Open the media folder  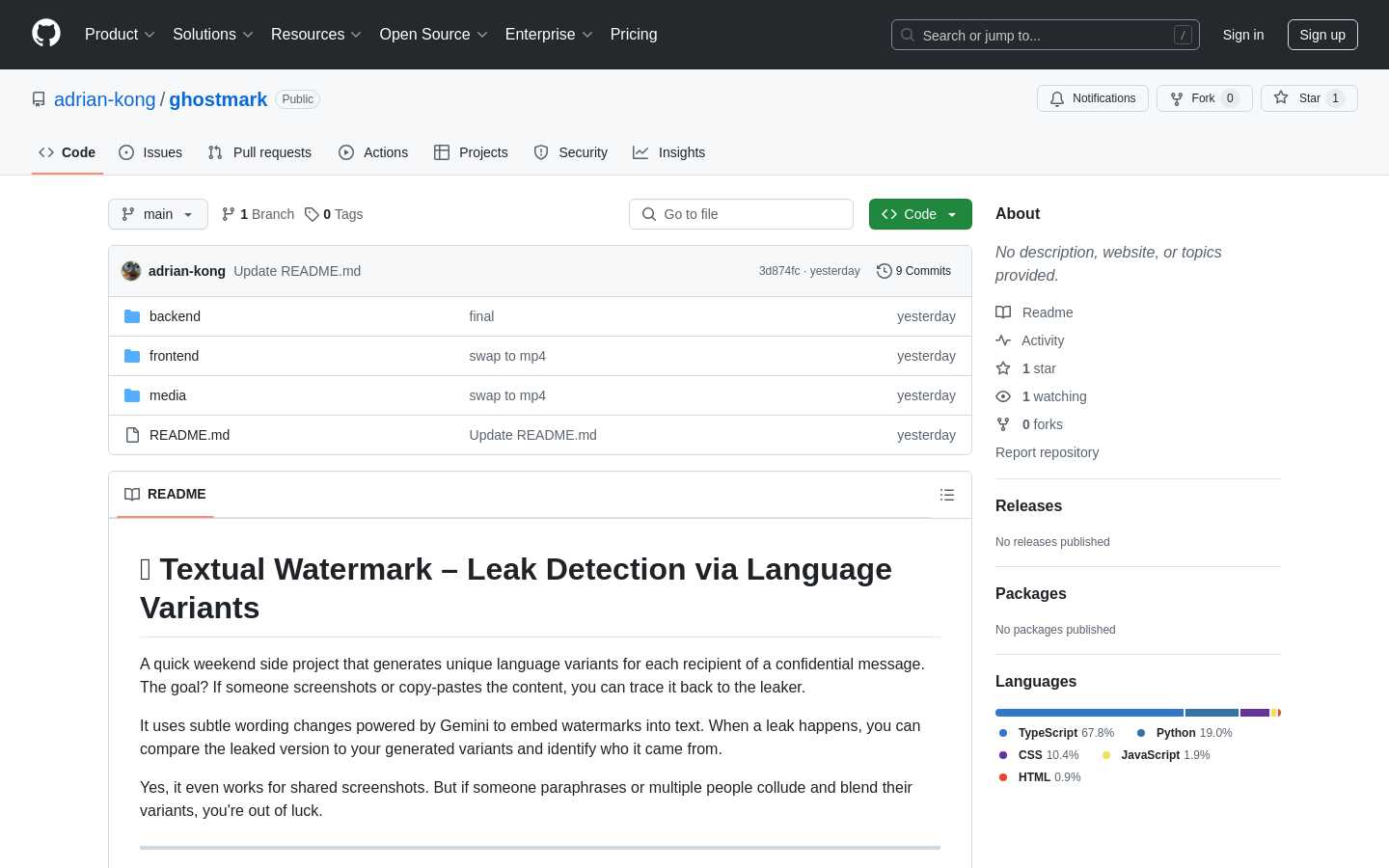click(x=168, y=395)
